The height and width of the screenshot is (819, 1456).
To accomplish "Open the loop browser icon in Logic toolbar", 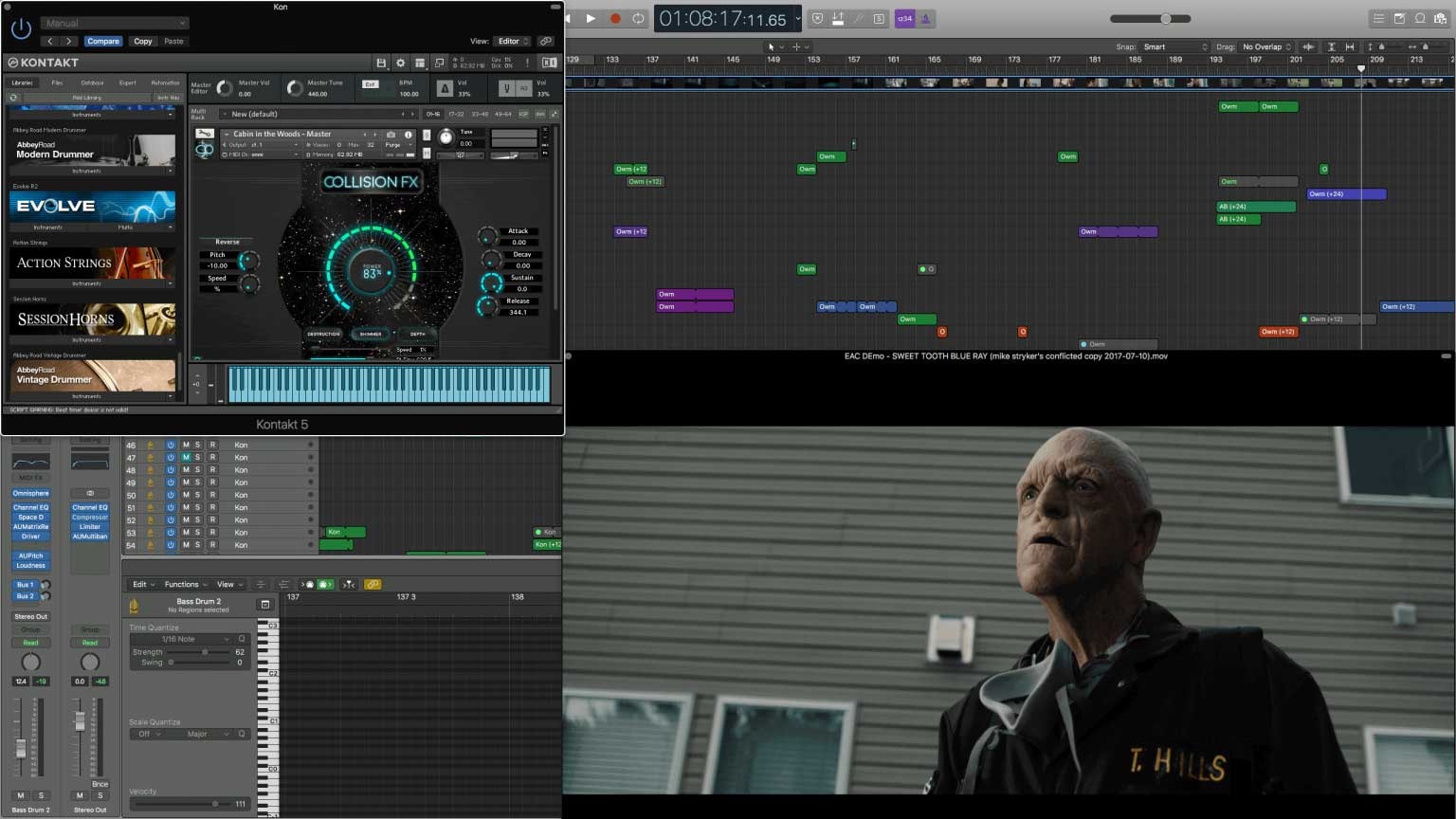I will [x=1420, y=18].
